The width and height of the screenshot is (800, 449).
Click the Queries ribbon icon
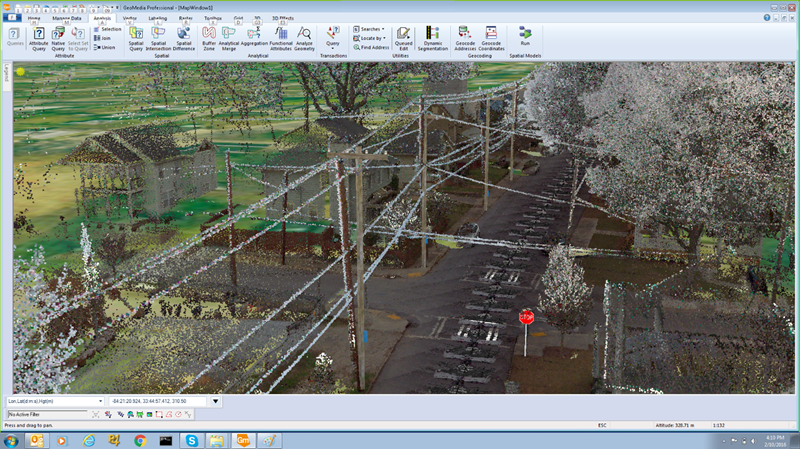click(x=15, y=37)
